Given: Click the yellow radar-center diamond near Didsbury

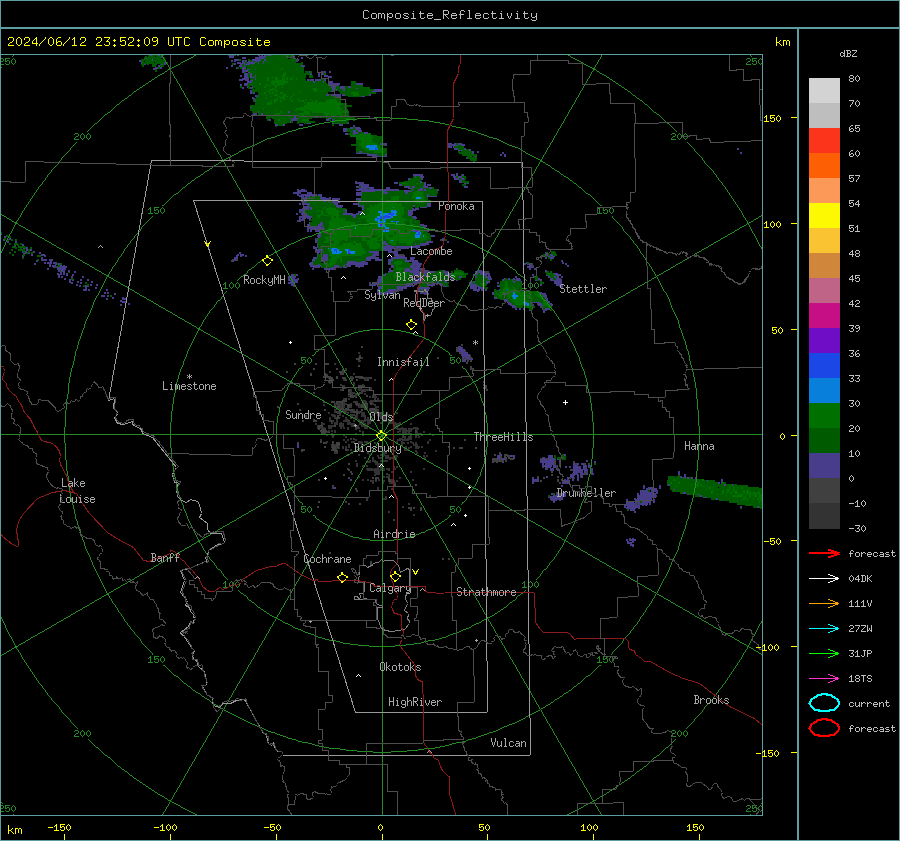Looking at the screenshot, I should (x=381, y=436).
